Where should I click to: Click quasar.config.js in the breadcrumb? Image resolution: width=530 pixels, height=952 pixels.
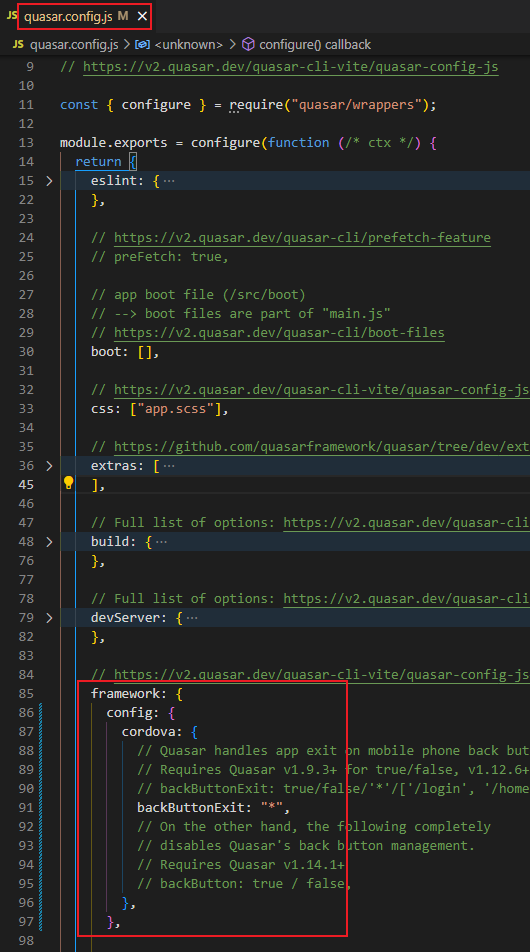74,44
